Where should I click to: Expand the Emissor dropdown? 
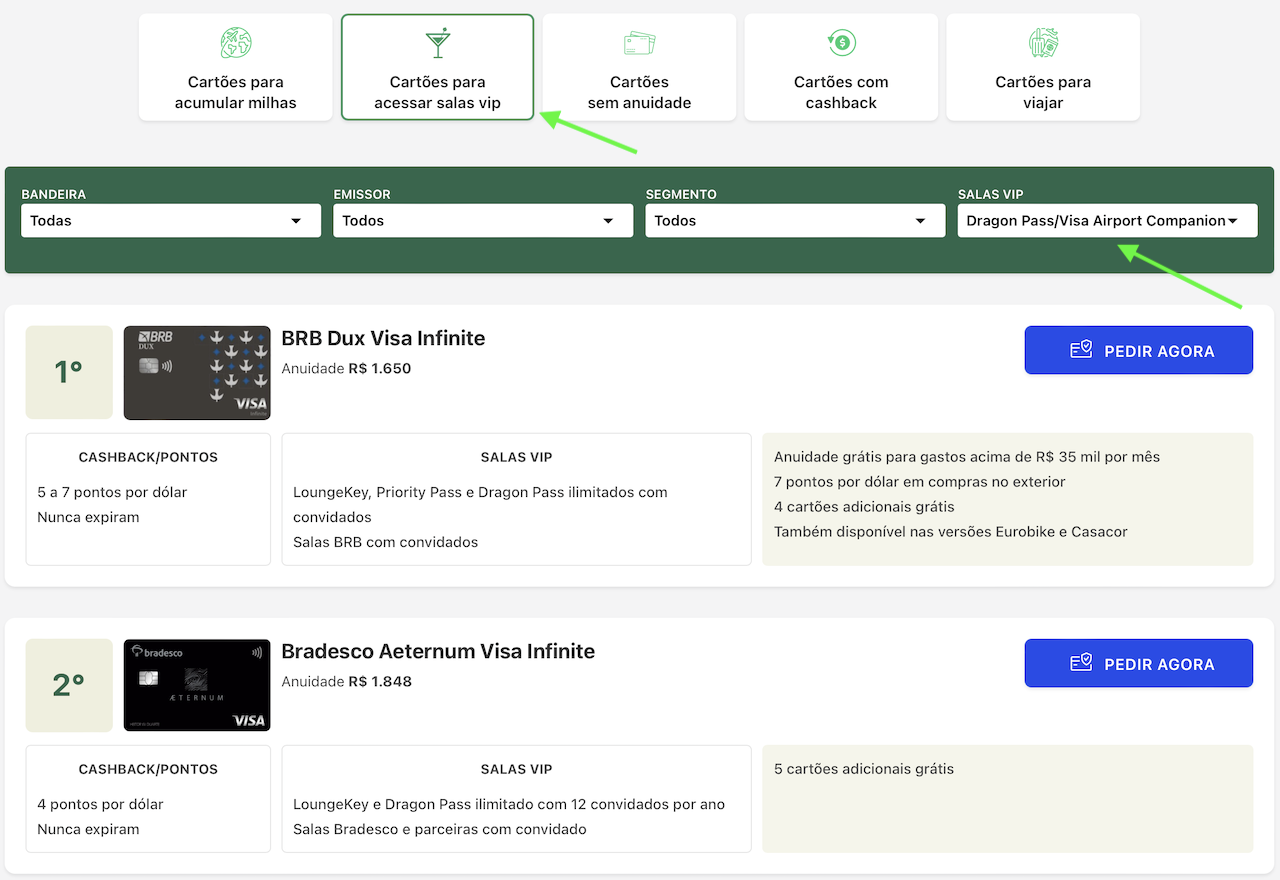pos(483,221)
